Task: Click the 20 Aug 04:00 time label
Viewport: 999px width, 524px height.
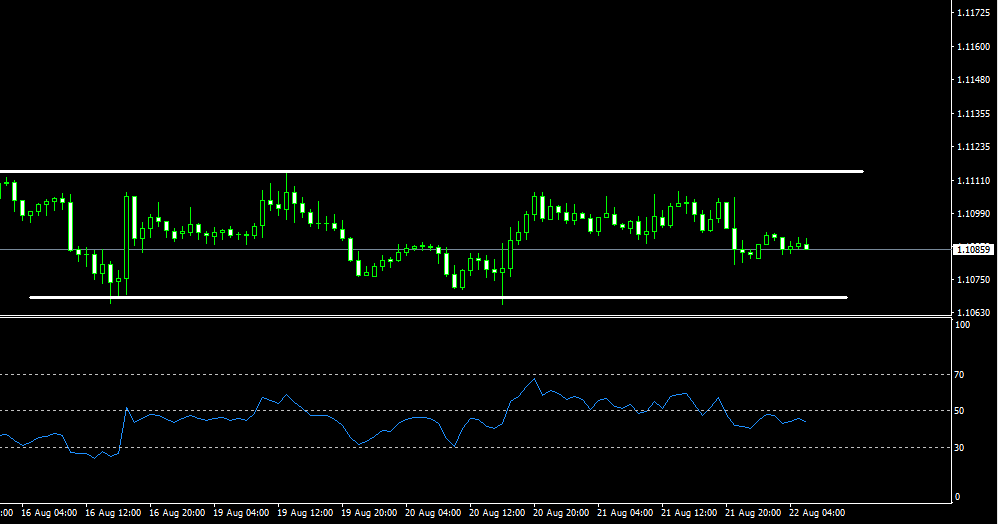Action: click(x=433, y=513)
